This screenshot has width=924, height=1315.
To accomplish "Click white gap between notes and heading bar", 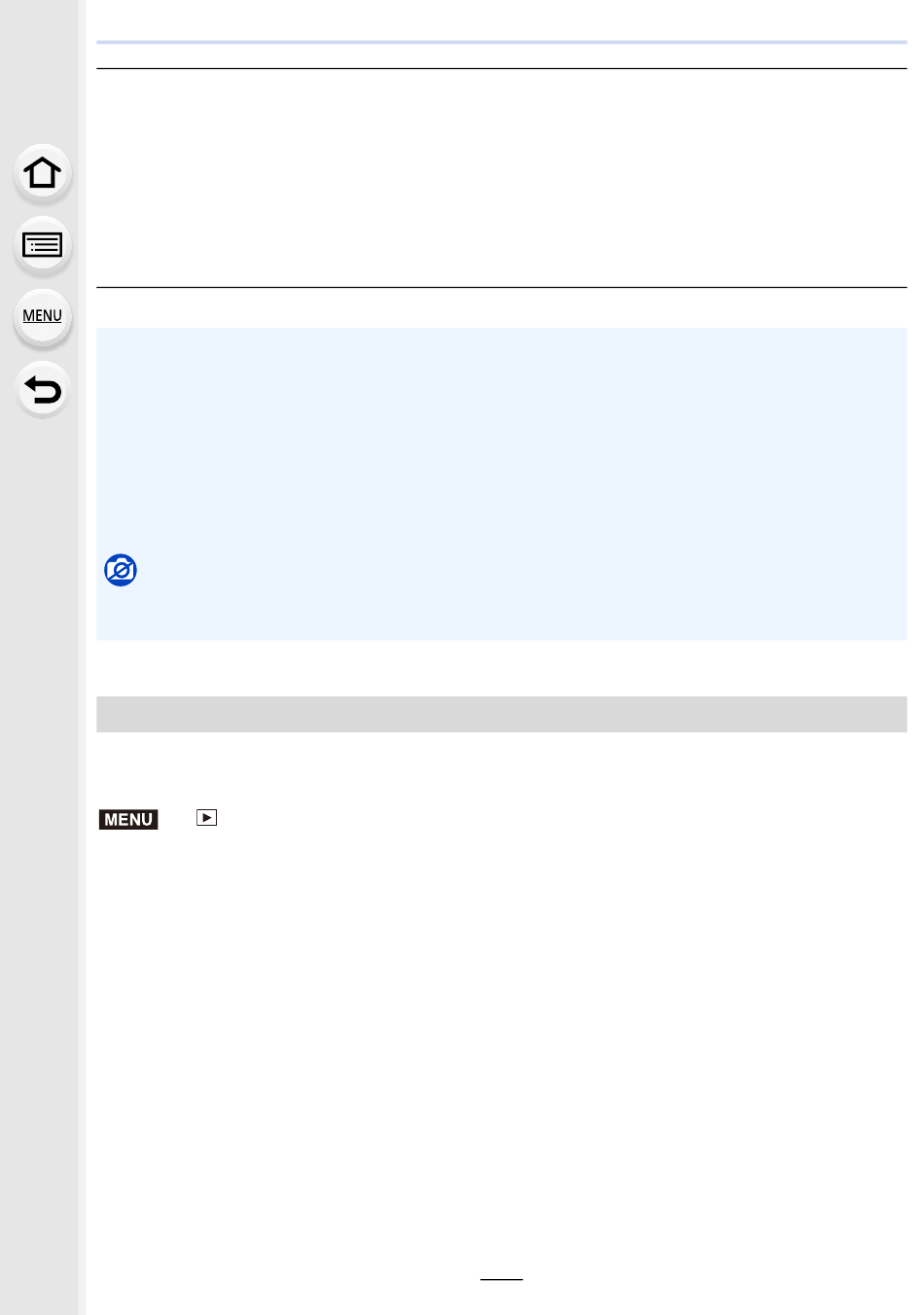I will click(502, 668).
